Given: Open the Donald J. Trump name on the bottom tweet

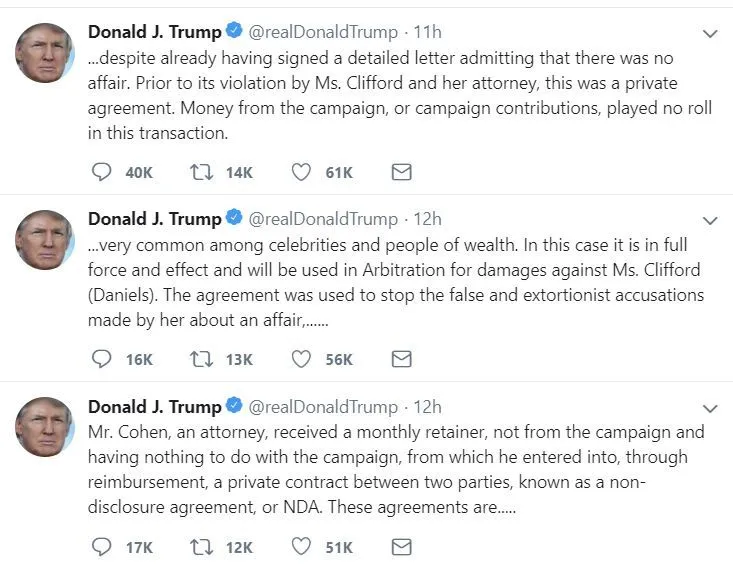Looking at the screenshot, I should (x=154, y=407).
